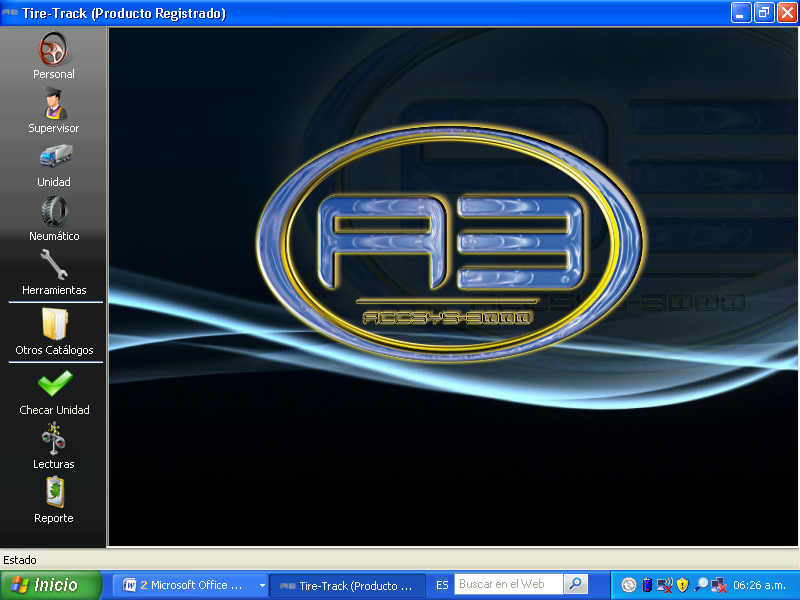Click the web search magnifier button
The height and width of the screenshot is (600, 800).
click(x=575, y=585)
